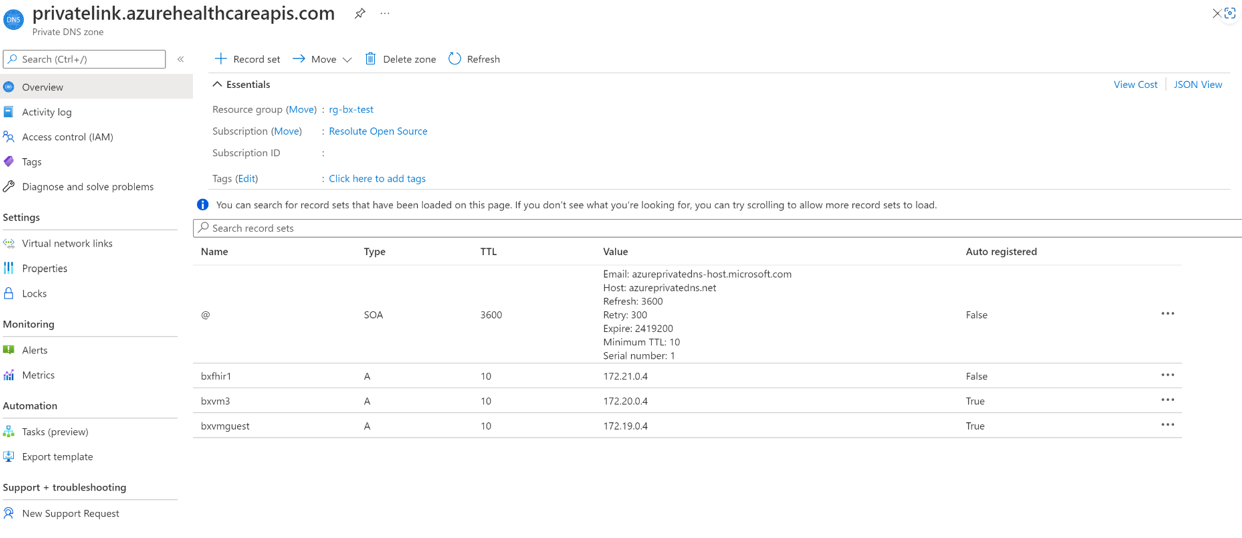The width and height of the screenshot is (1242, 538).
Task: Open Locks settings
Action: 34,294
